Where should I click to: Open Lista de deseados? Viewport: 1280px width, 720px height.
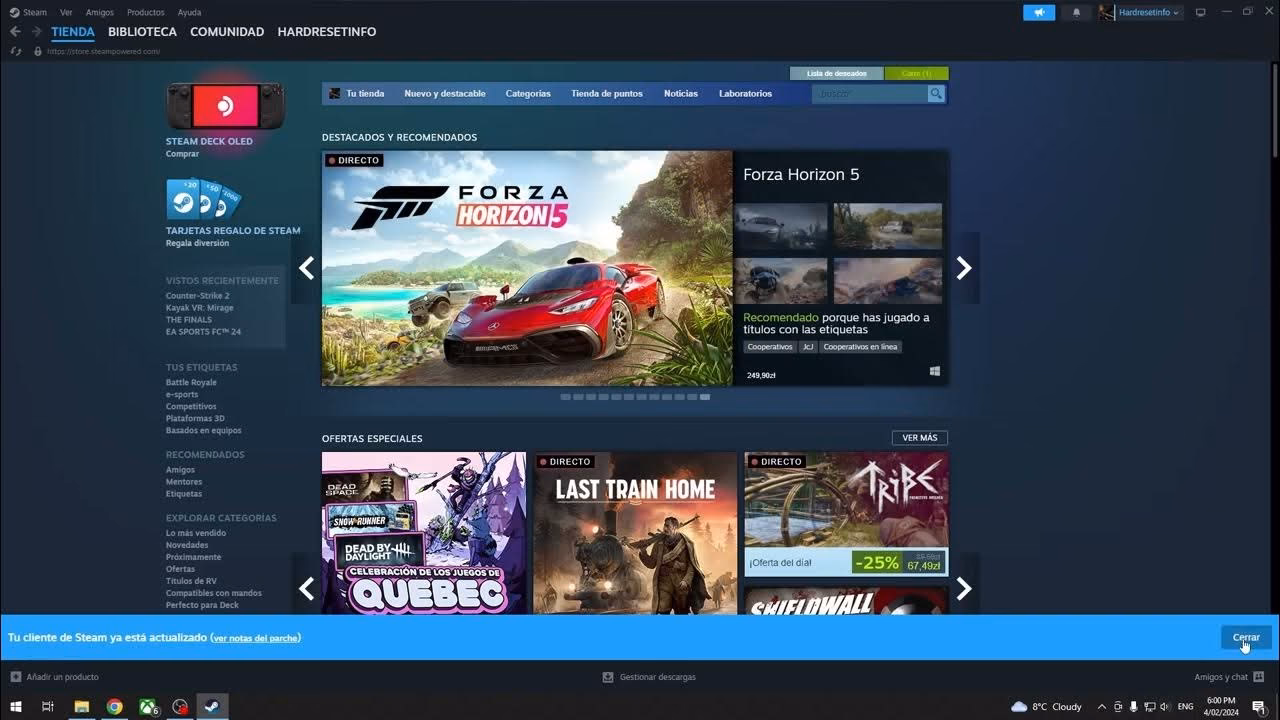point(837,73)
